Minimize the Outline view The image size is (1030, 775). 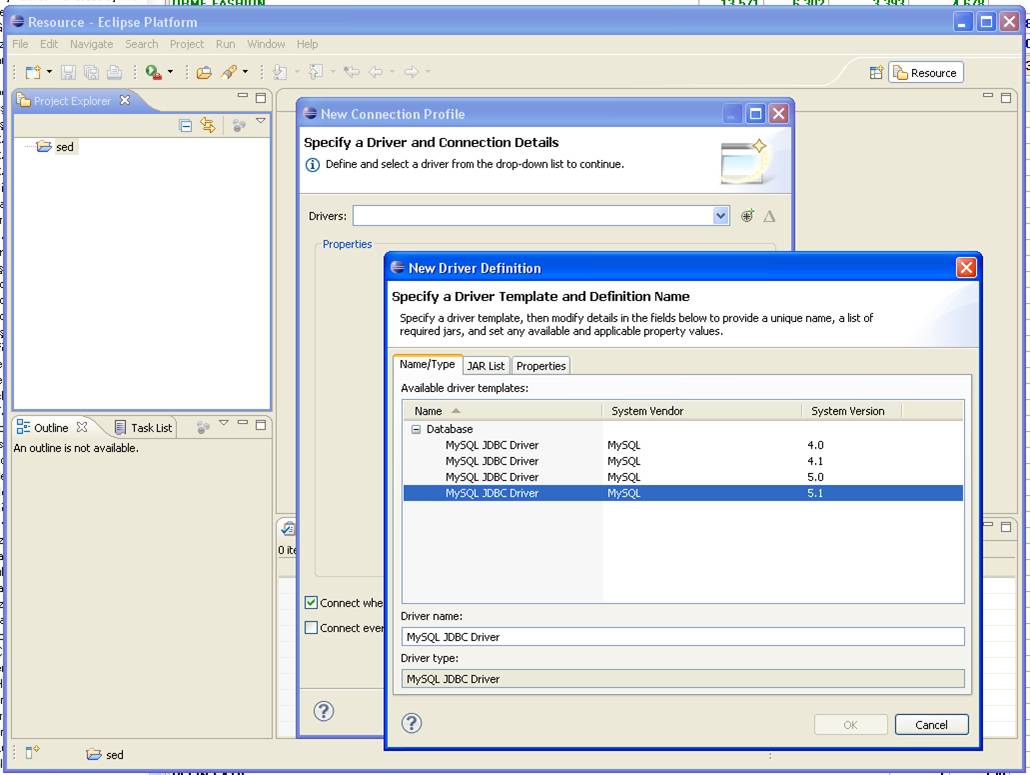coord(242,423)
